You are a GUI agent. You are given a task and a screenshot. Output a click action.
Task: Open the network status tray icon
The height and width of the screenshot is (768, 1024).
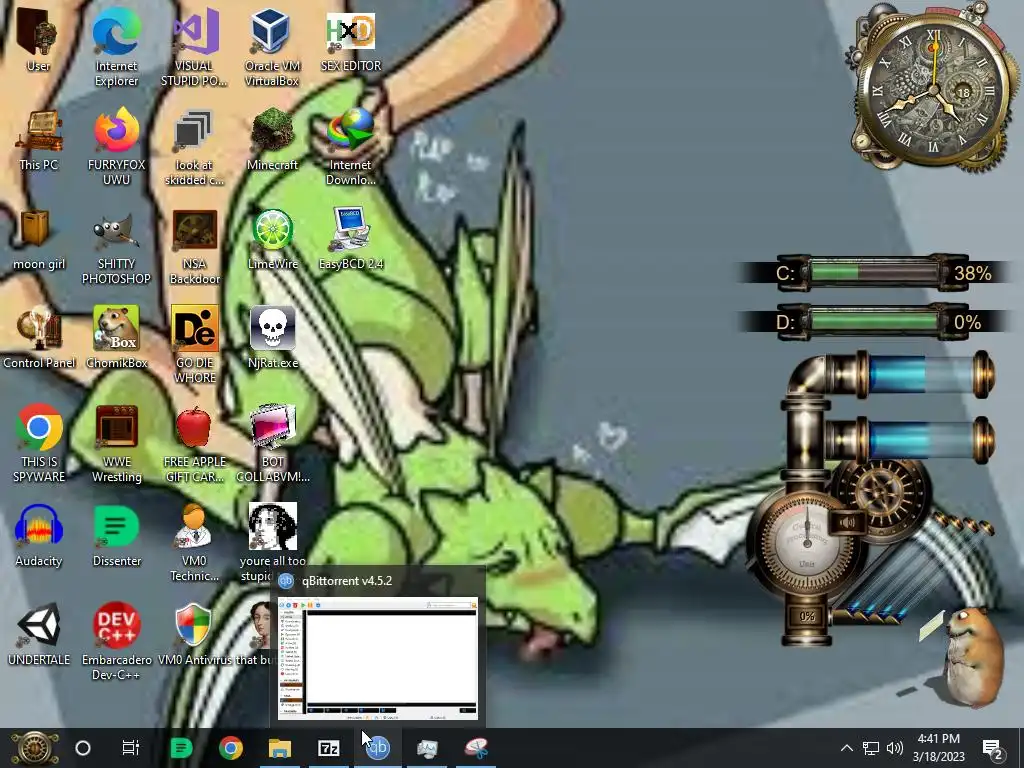871,748
